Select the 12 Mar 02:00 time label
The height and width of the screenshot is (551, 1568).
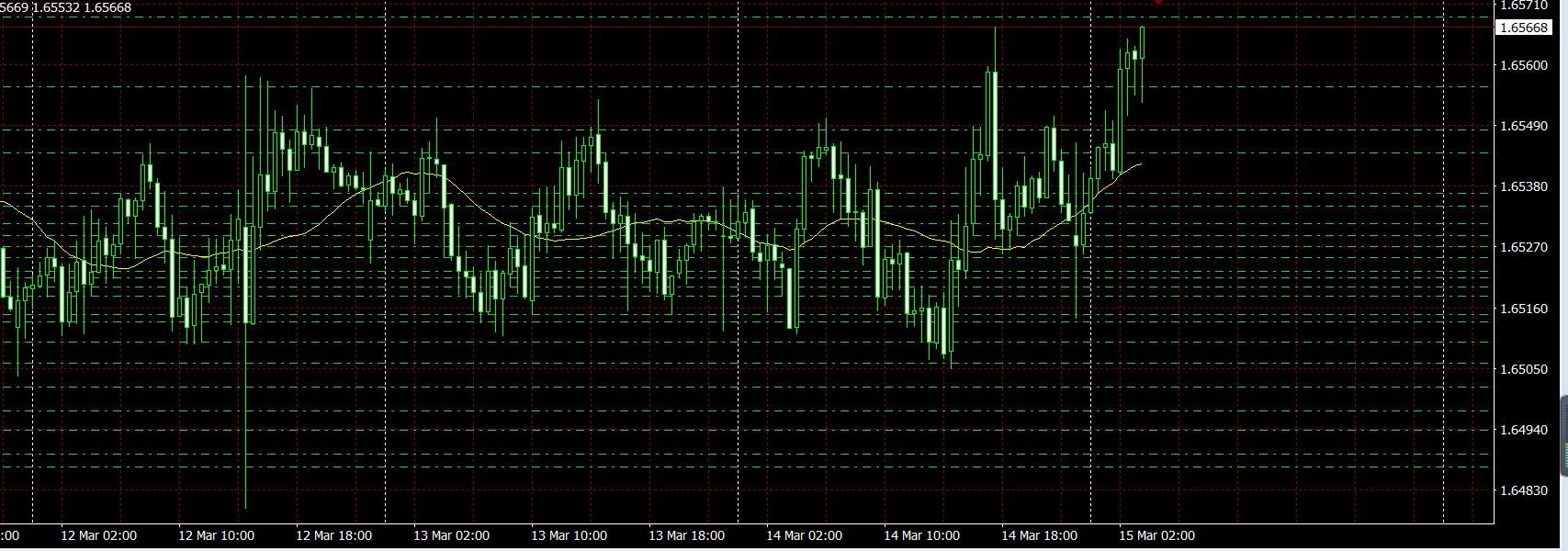point(98,535)
